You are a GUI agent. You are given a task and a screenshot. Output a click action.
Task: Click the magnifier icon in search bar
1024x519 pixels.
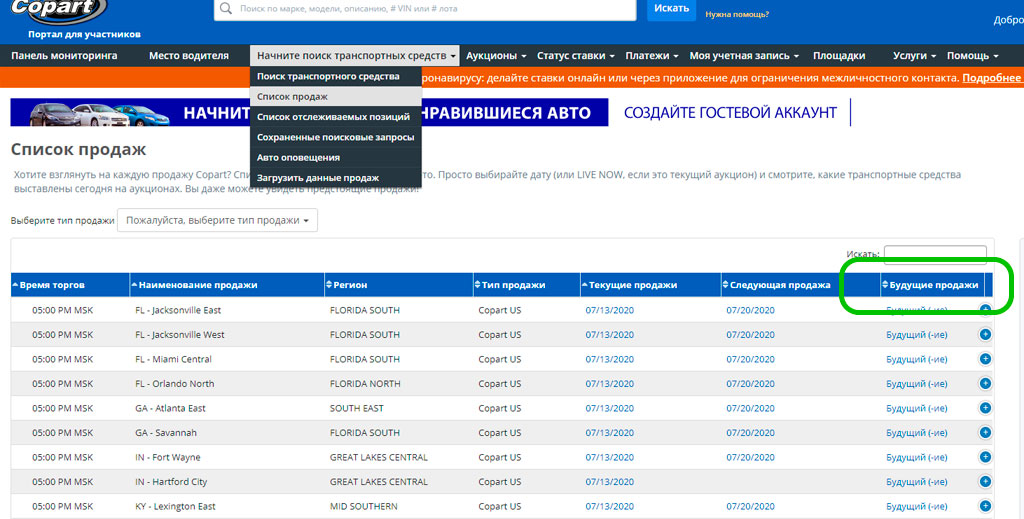[x=226, y=8]
